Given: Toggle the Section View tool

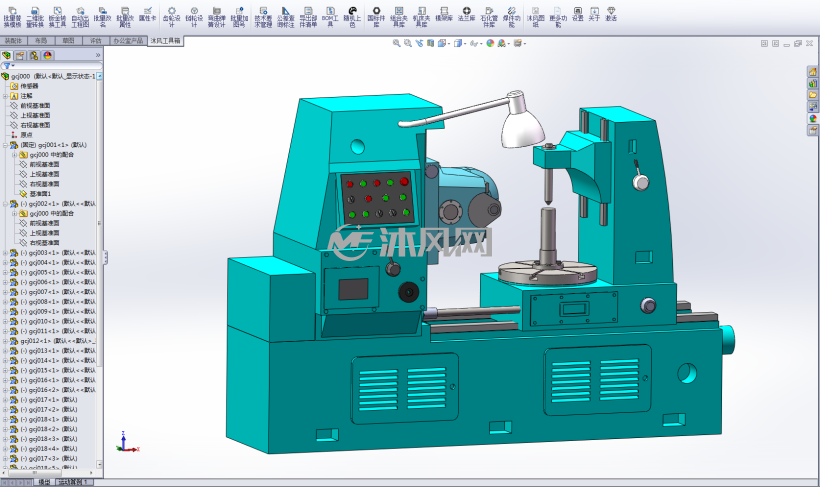Looking at the screenshot, I should click(x=430, y=43).
